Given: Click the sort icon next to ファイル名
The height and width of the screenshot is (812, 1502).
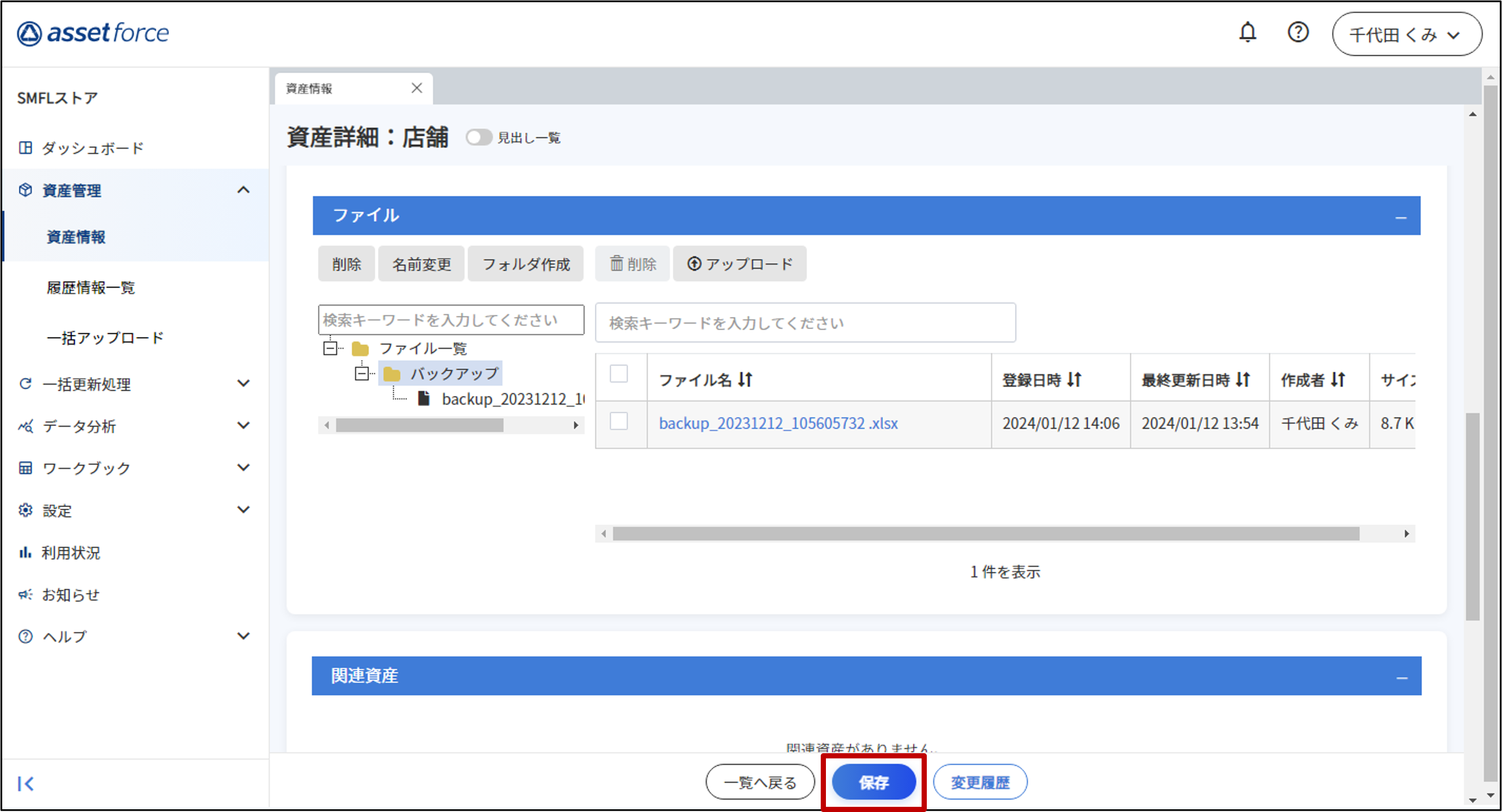Looking at the screenshot, I should 745,380.
